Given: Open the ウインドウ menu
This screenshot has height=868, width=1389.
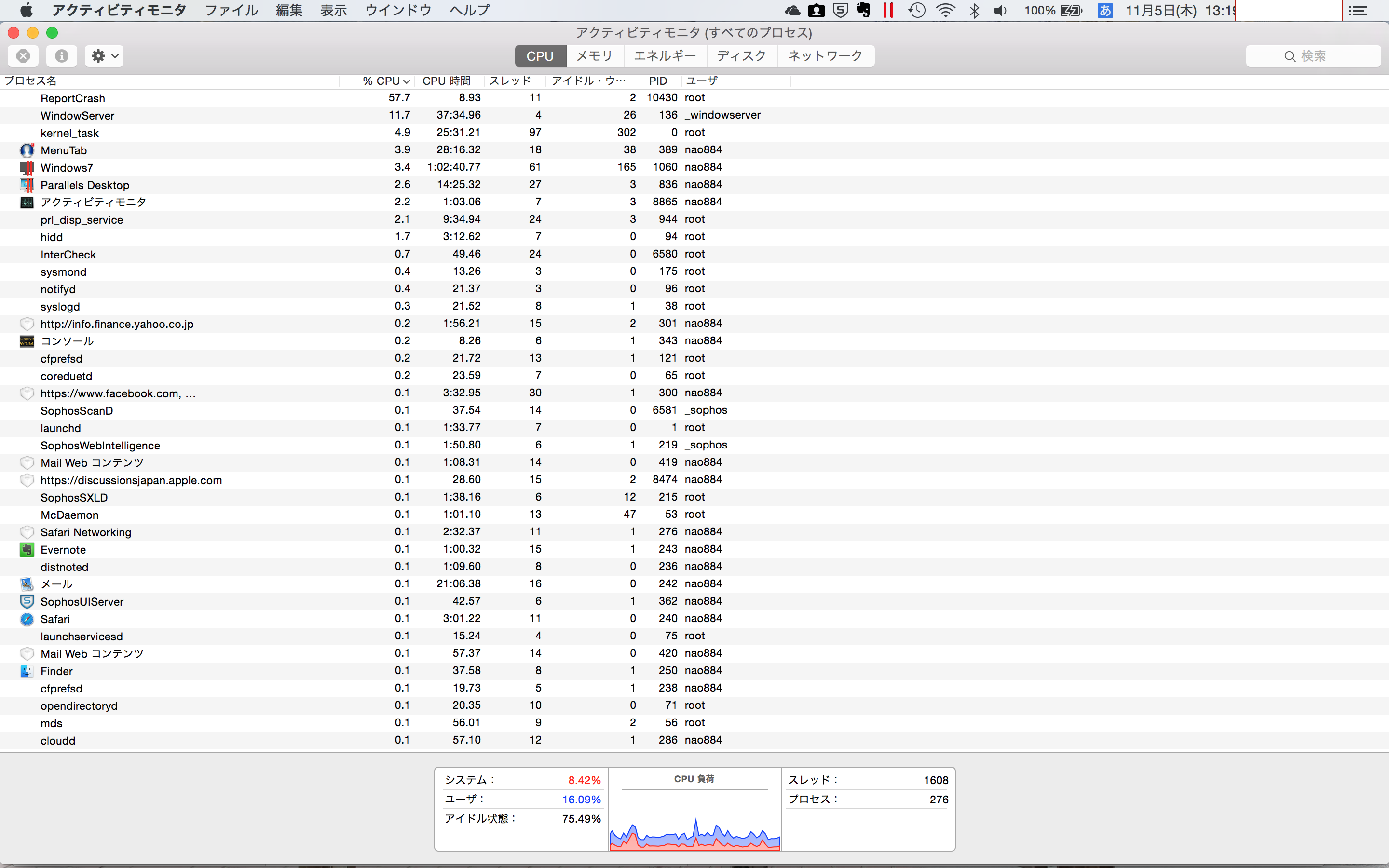Looking at the screenshot, I should coord(398,10).
